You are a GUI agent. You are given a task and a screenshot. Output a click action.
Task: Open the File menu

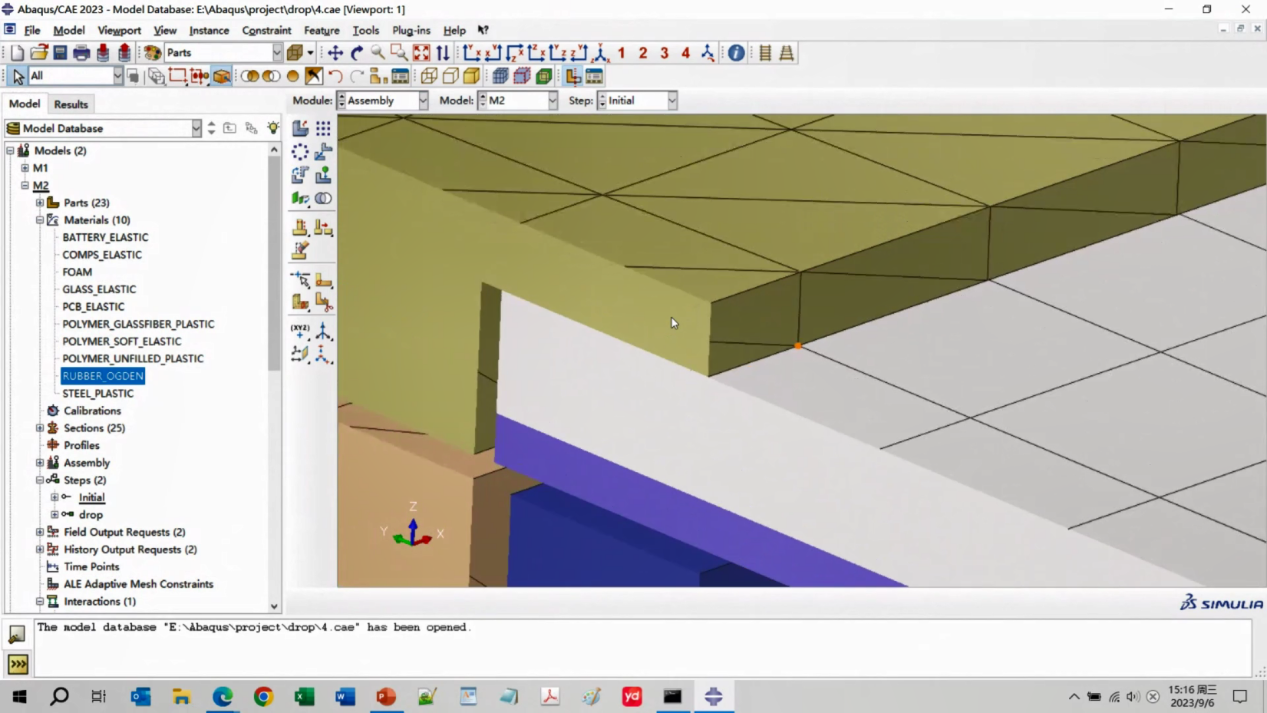[32, 30]
